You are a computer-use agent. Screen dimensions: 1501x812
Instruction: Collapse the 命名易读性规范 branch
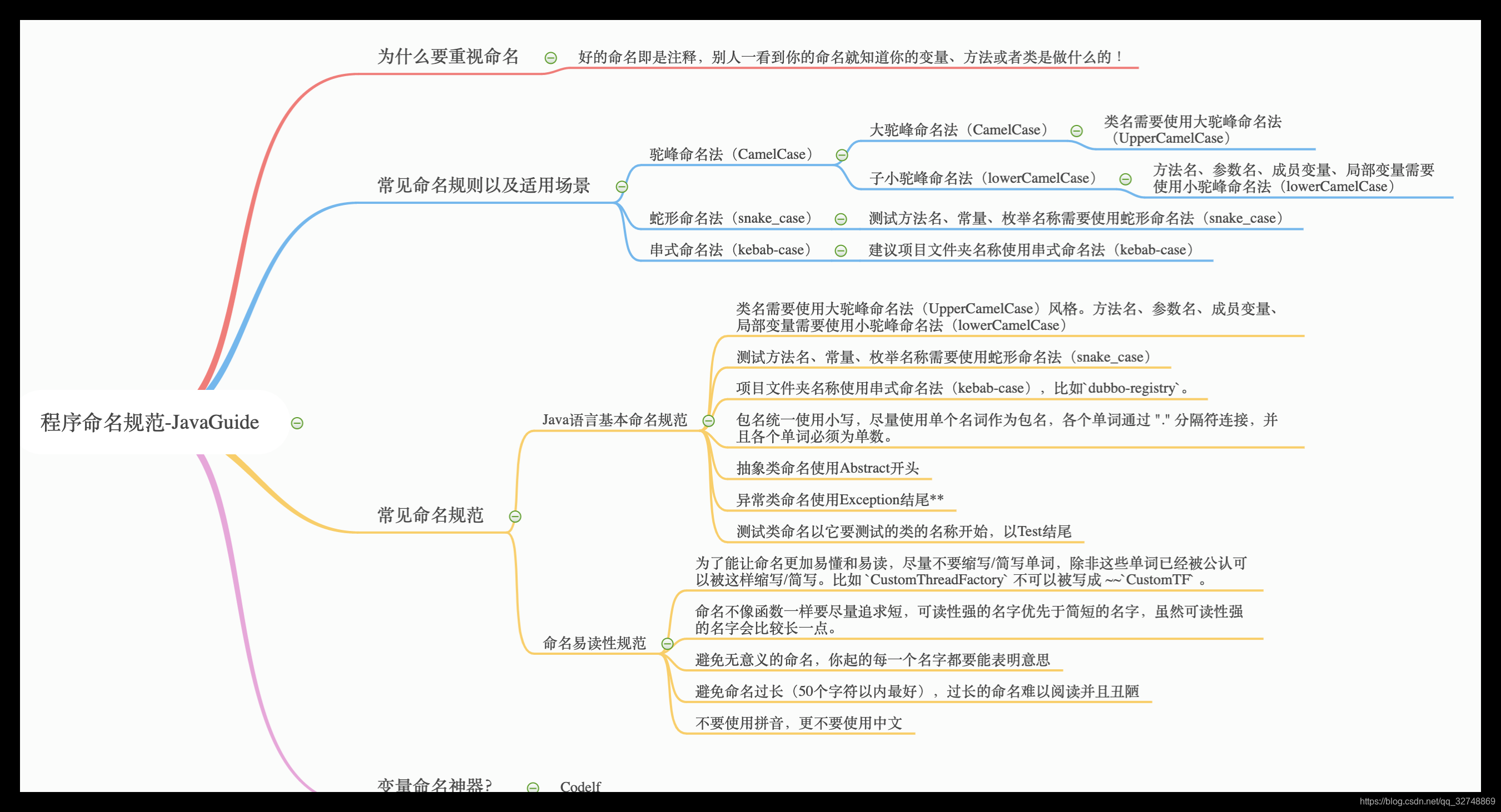pyautogui.click(x=668, y=644)
